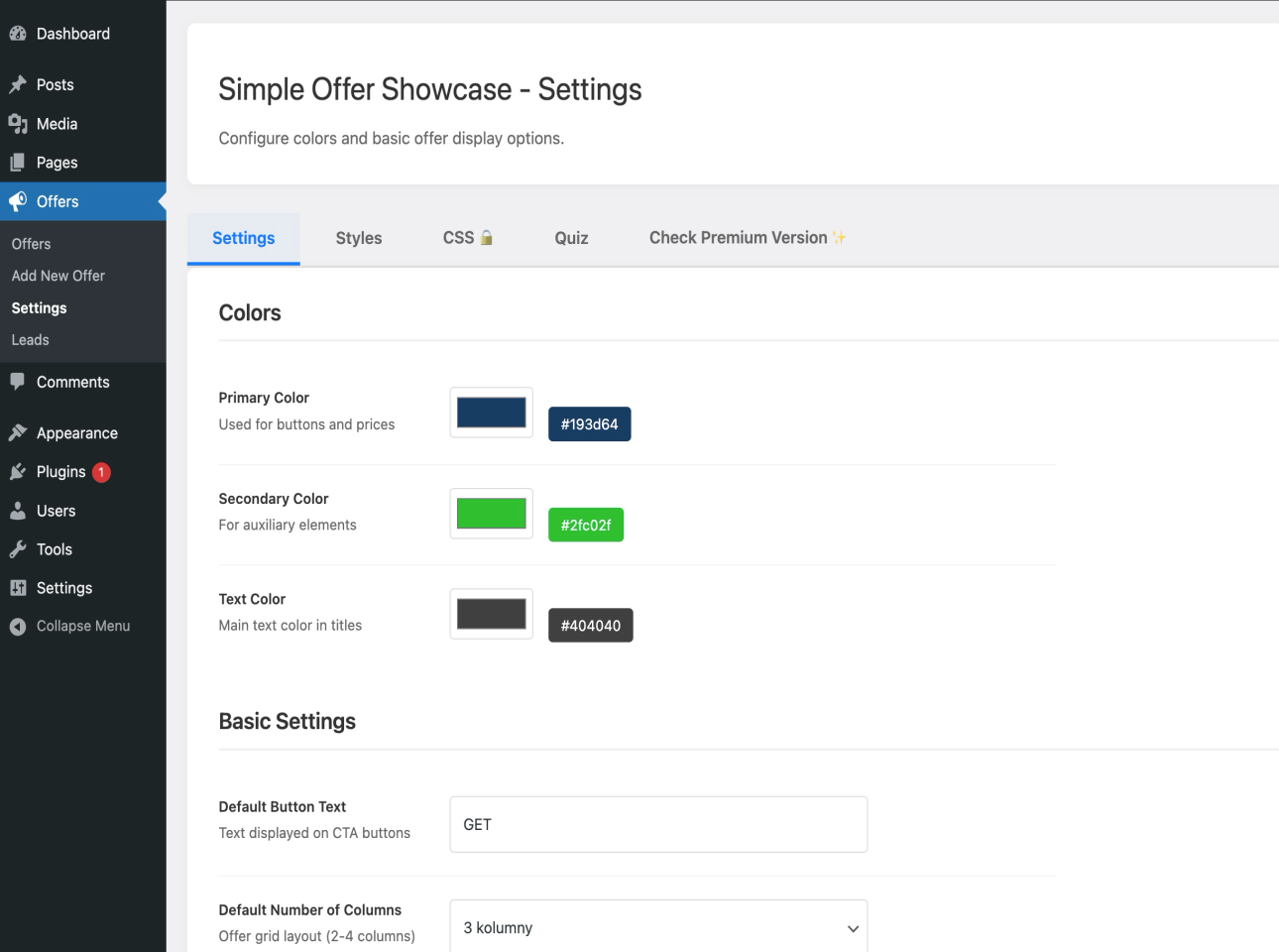Screen dimensions: 1279x952
Task: Click the Pages sidebar icon
Action: pos(18,162)
